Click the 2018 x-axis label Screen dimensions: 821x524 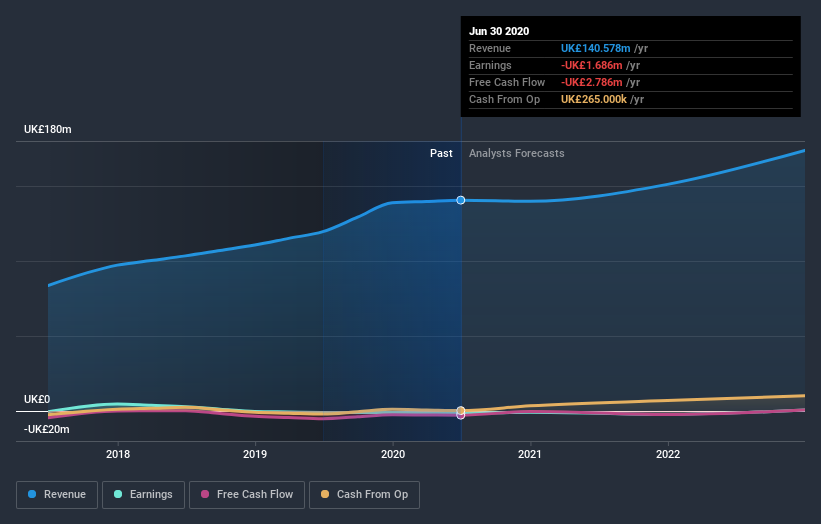pos(118,454)
